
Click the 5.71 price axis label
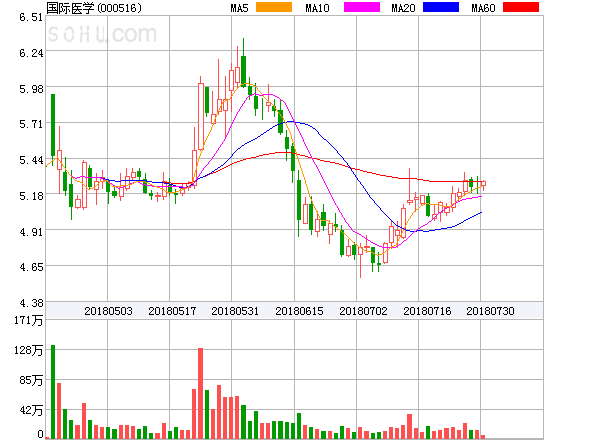pos(31,124)
